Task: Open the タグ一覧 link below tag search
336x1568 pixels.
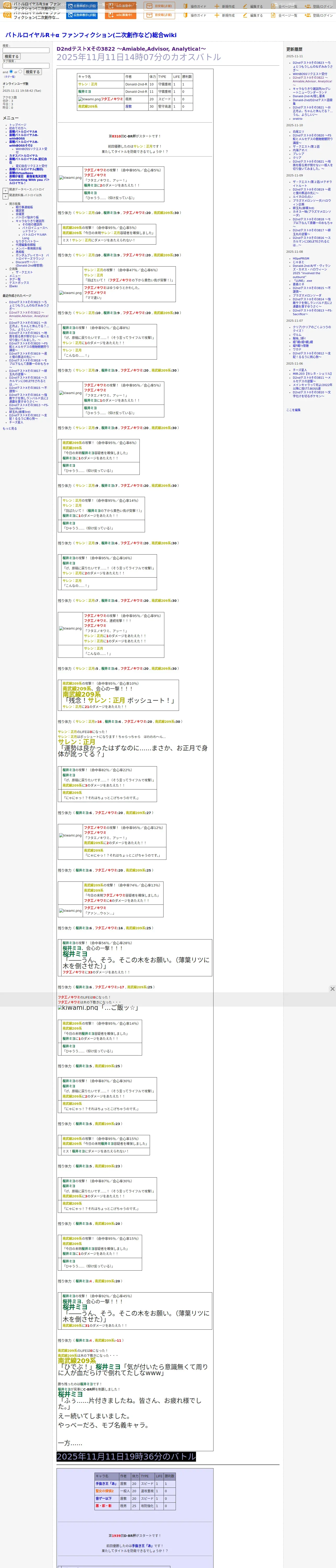Action: [10, 77]
